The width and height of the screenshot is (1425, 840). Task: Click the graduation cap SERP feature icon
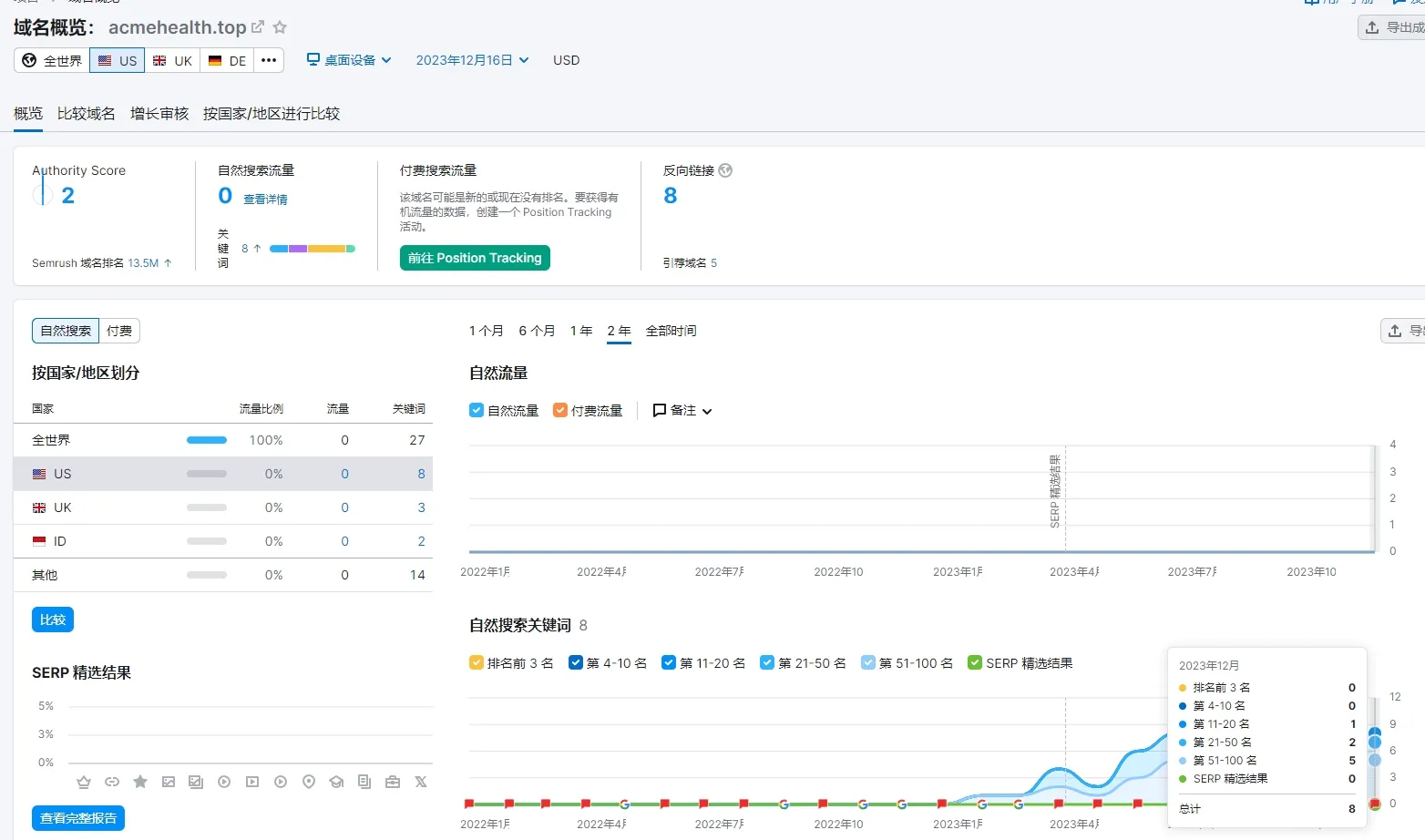pyautogui.click(x=336, y=782)
